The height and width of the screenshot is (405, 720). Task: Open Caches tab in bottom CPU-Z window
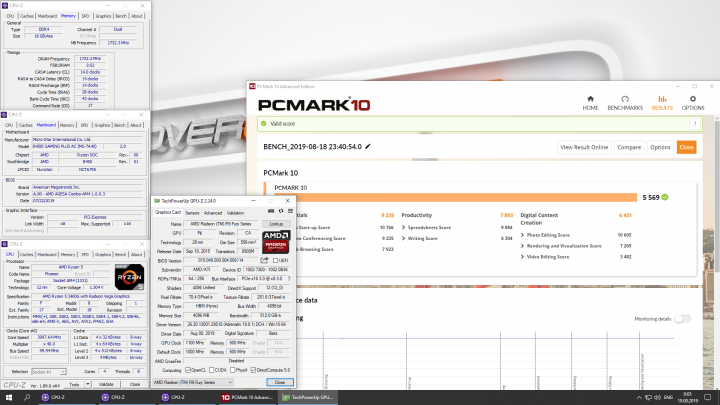point(27,254)
